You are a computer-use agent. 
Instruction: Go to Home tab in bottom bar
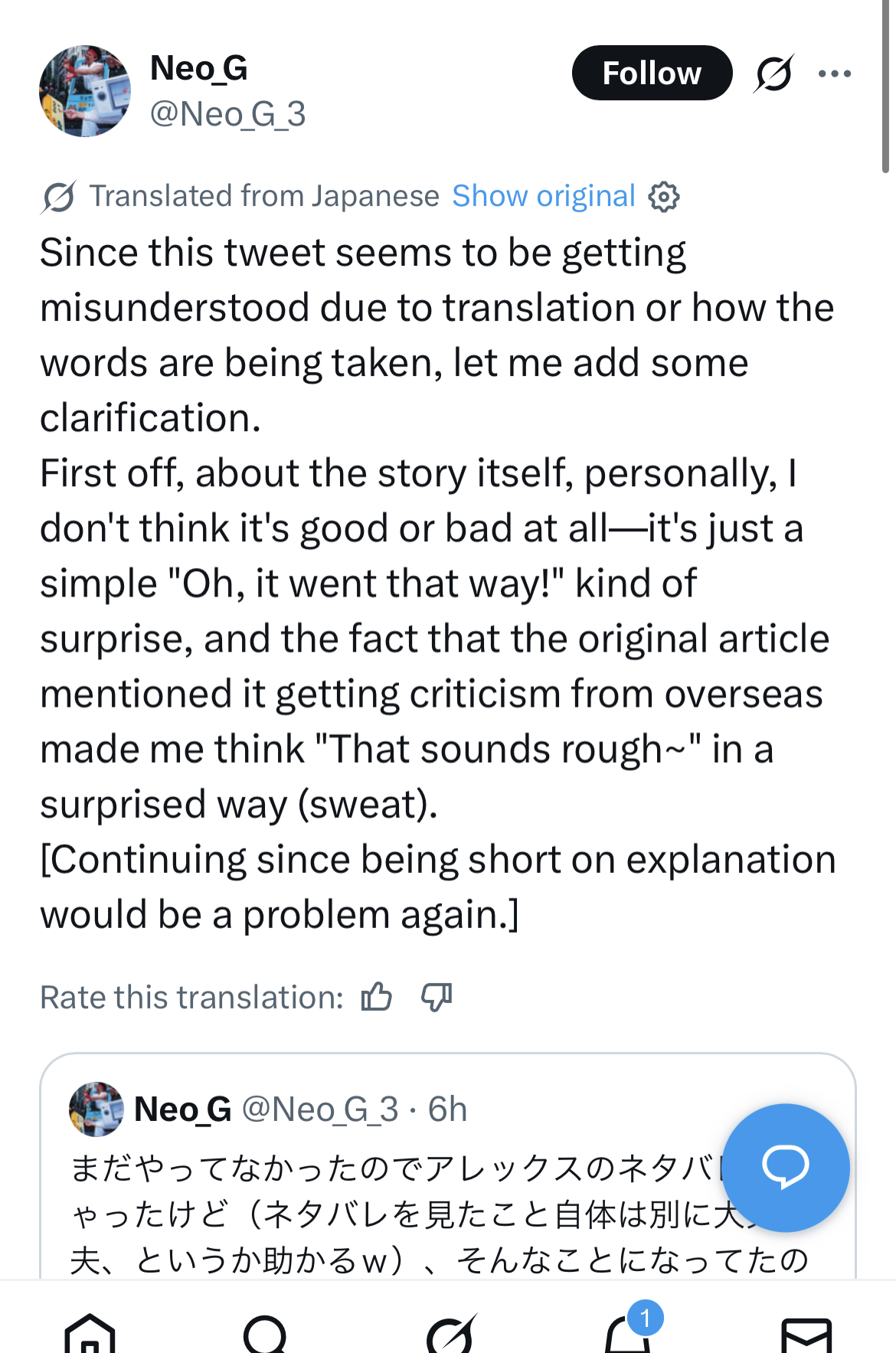tap(90, 1333)
